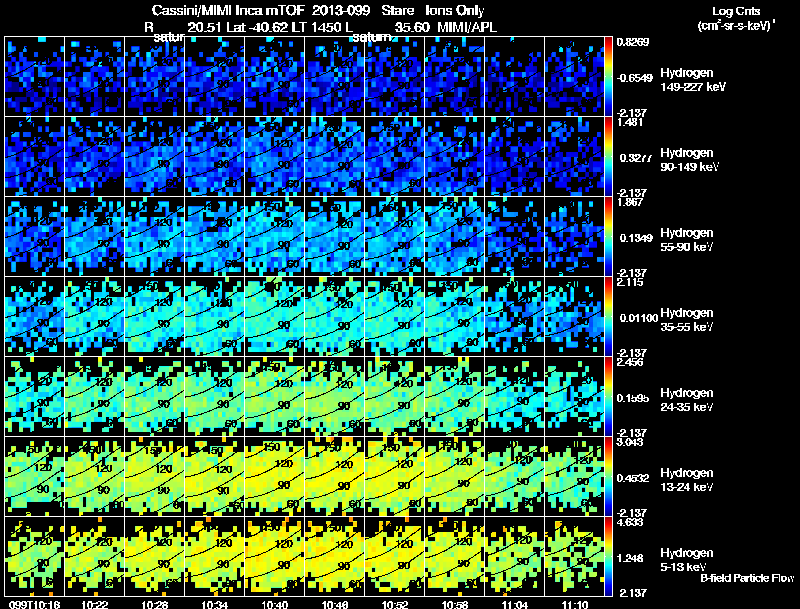Select the 11:10 time label
This screenshot has height=609, width=800.
click(x=575, y=604)
